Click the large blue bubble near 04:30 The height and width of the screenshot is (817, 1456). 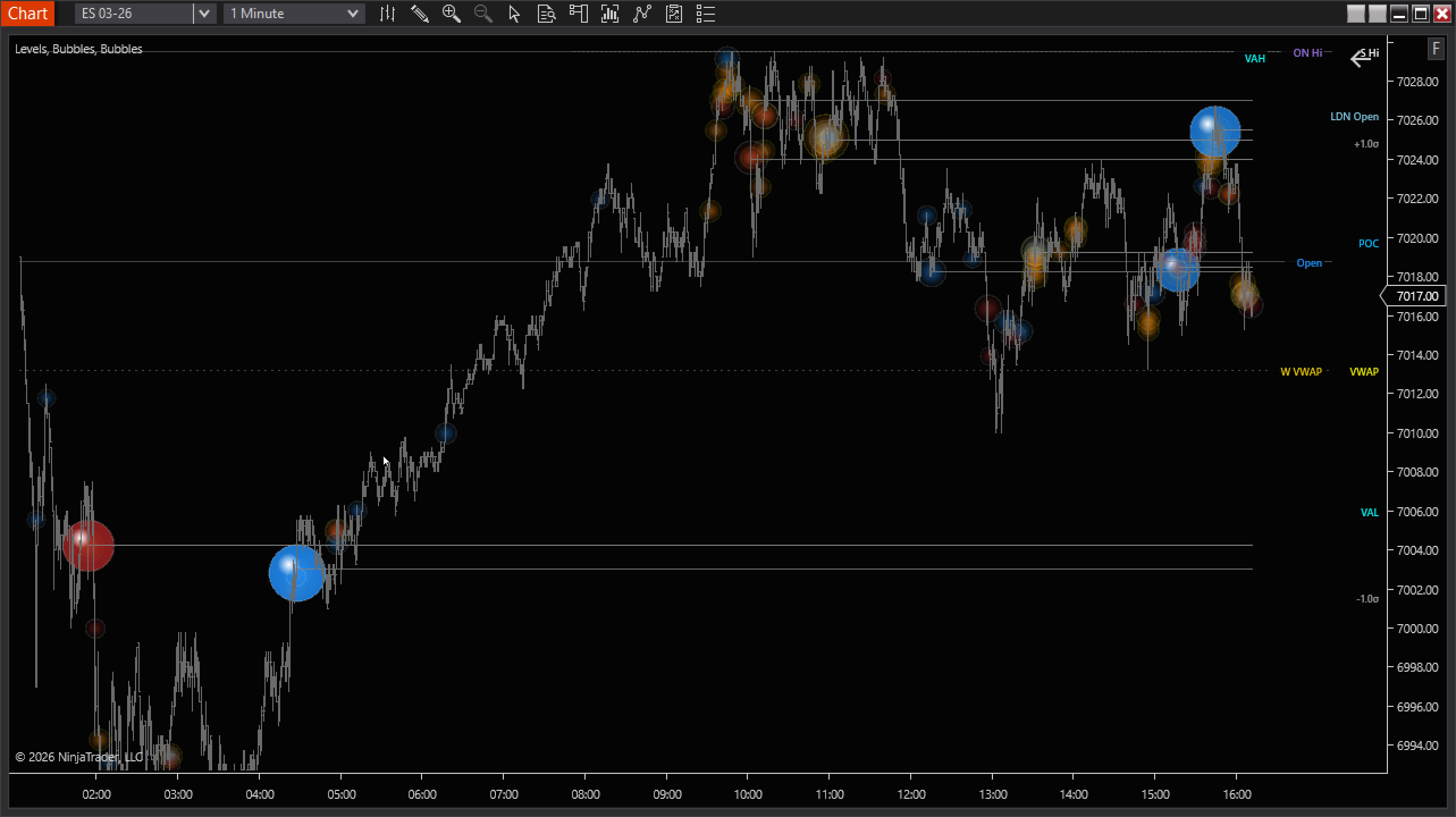(x=296, y=574)
